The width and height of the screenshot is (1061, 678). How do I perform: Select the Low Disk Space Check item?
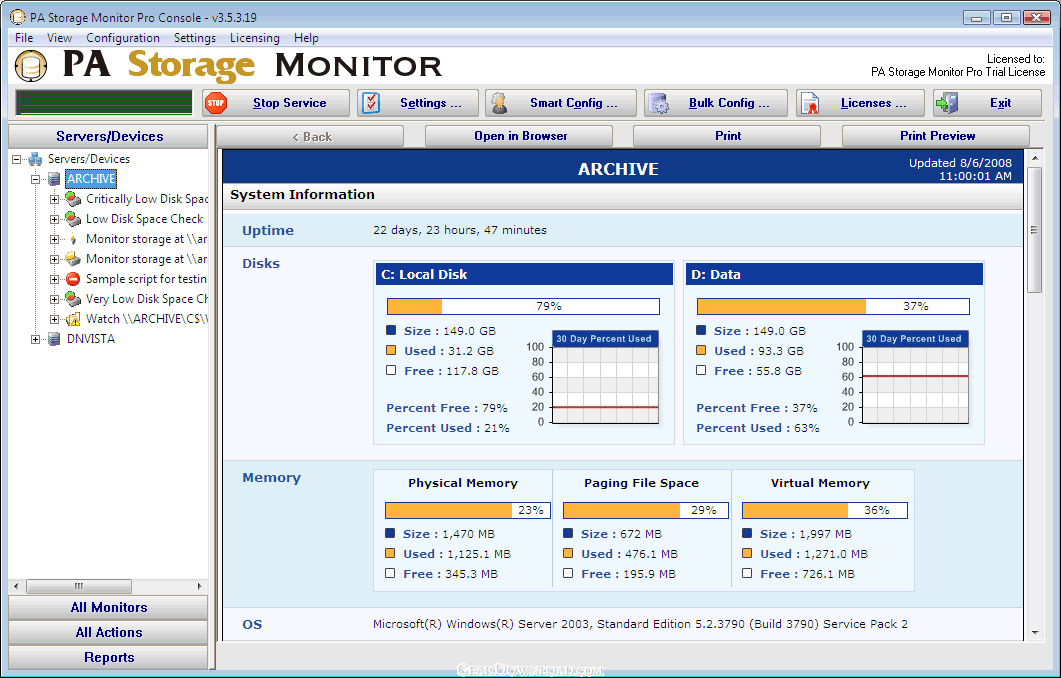(x=144, y=219)
